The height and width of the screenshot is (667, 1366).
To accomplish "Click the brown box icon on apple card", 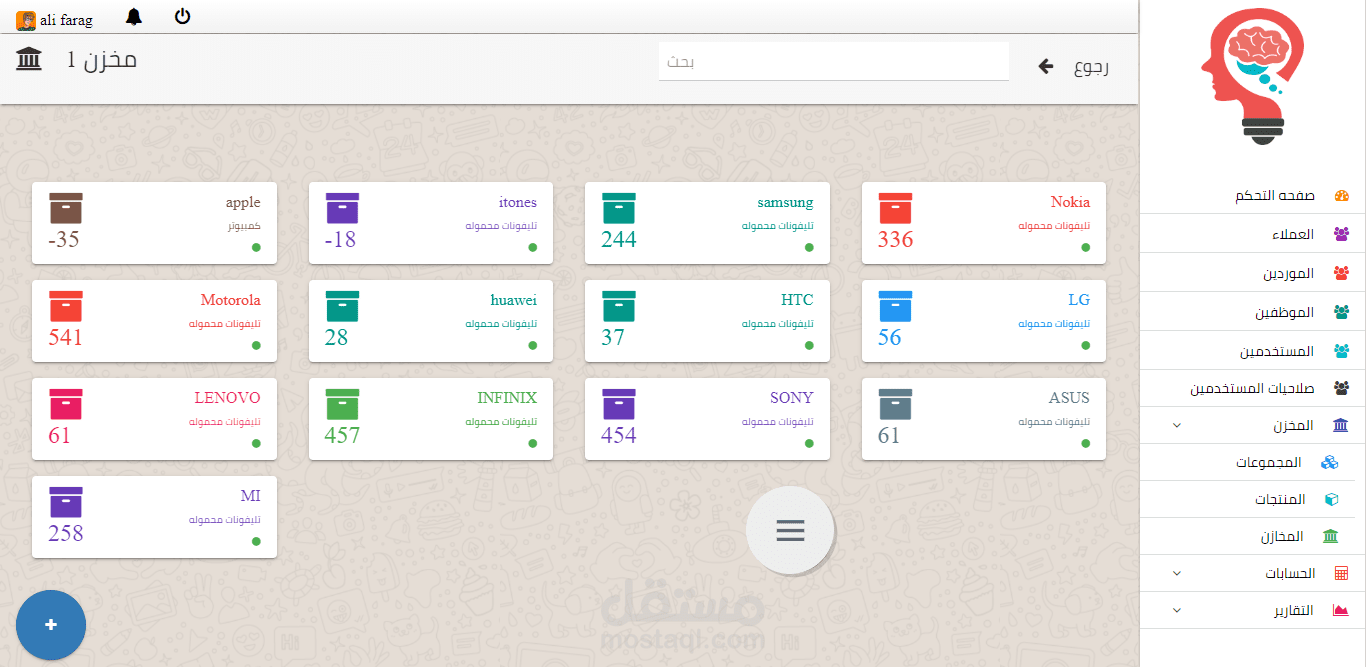I will 65,208.
